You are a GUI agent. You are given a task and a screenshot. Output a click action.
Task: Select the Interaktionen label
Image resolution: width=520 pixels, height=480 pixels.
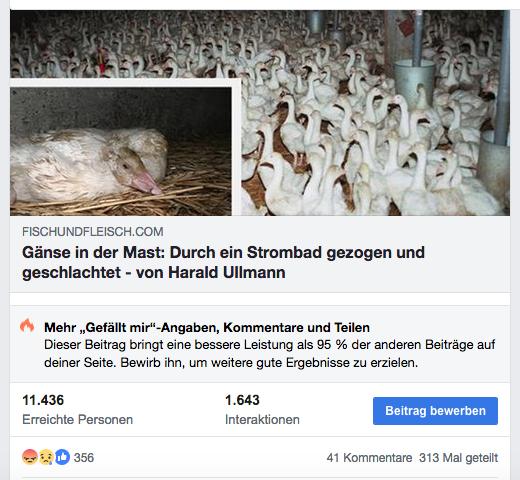tap(262, 419)
